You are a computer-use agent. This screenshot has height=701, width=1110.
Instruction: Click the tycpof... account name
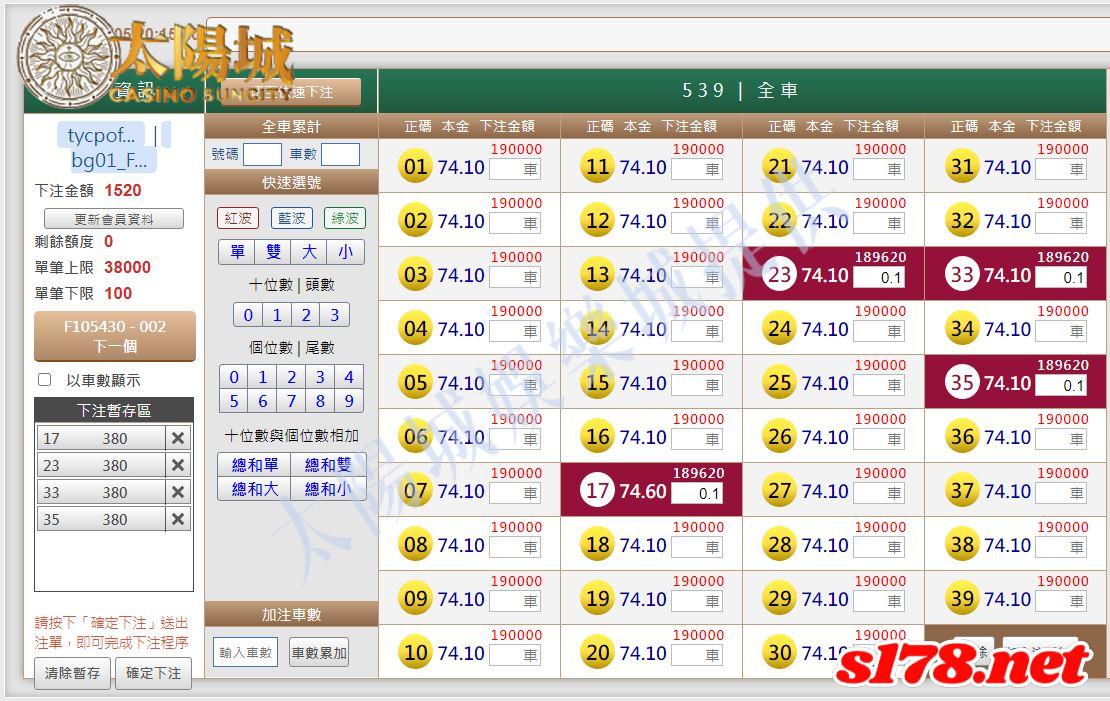(101, 135)
